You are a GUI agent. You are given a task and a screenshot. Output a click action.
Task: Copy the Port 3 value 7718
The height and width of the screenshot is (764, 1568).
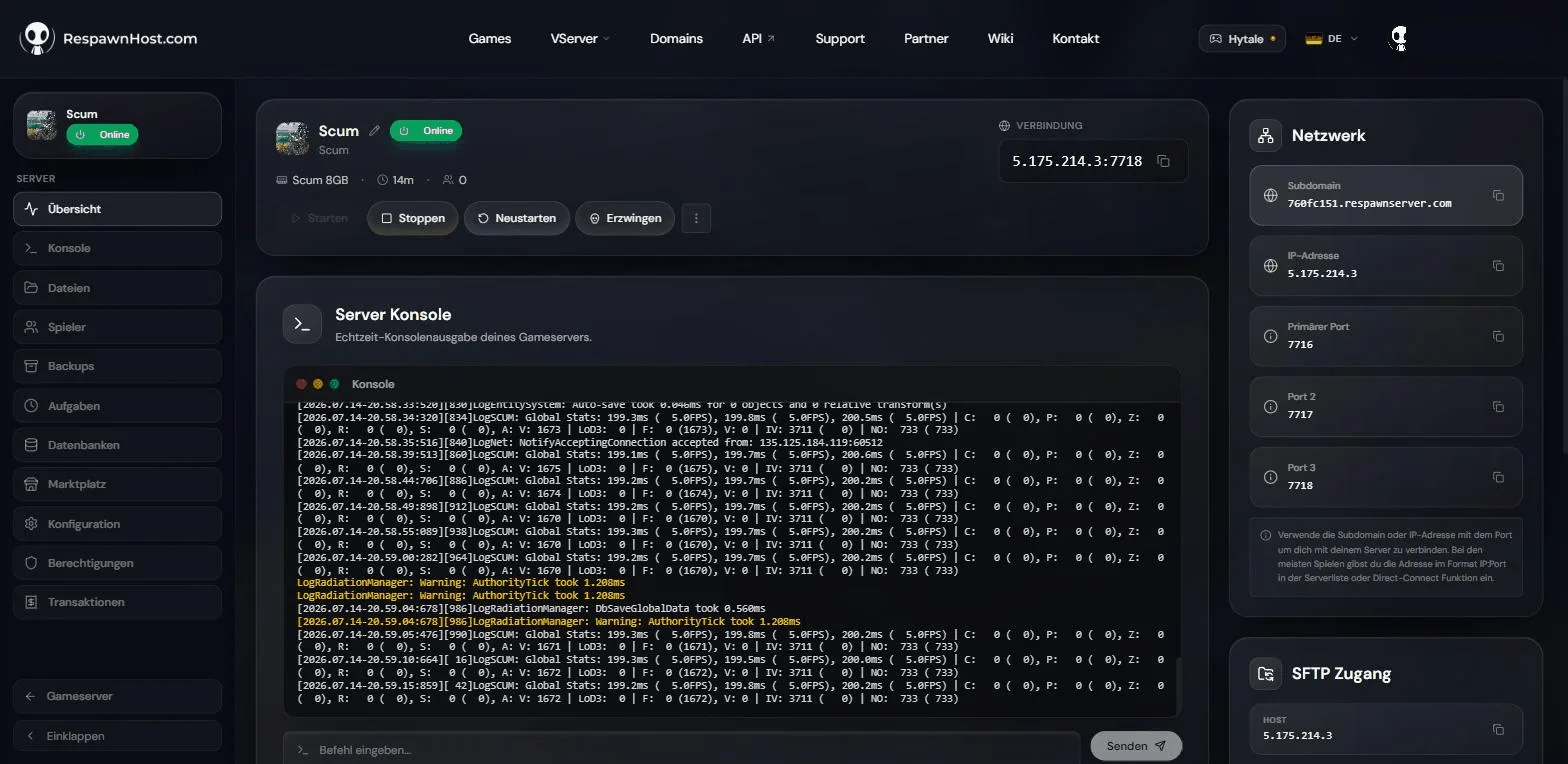pyautogui.click(x=1498, y=477)
